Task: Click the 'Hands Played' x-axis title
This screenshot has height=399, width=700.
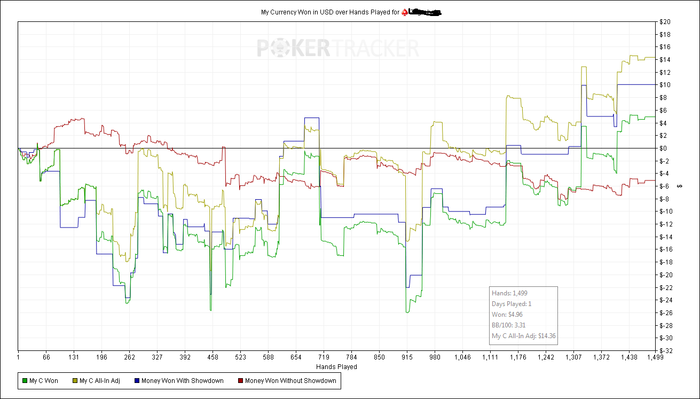Action: [x=336, y=367]
